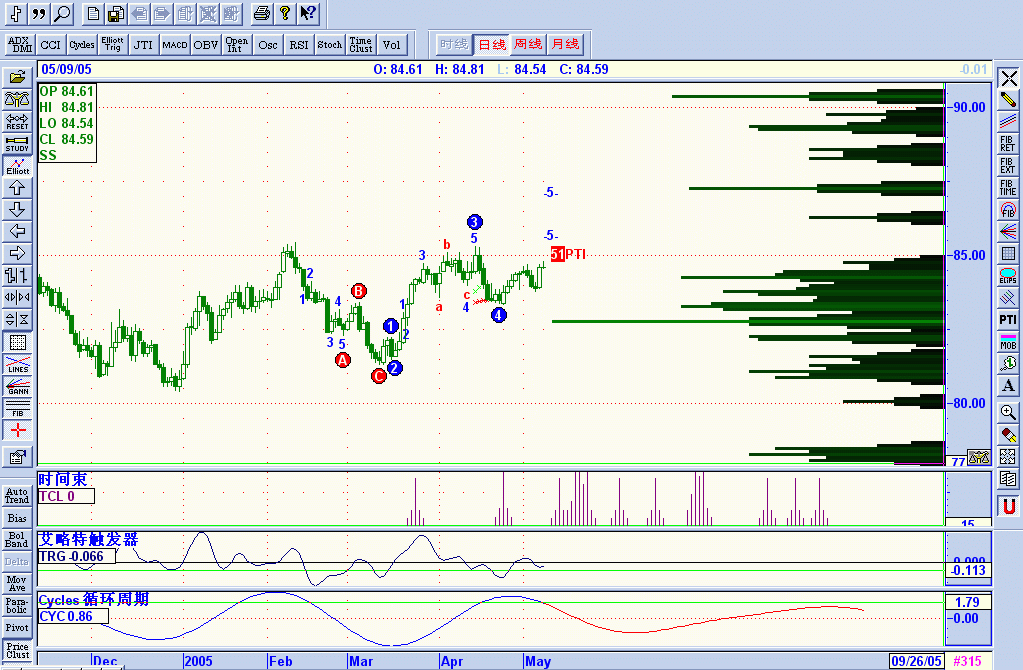Select the 月线 monthly timeframe tab

pyautogui.click(x=565, y=44)
